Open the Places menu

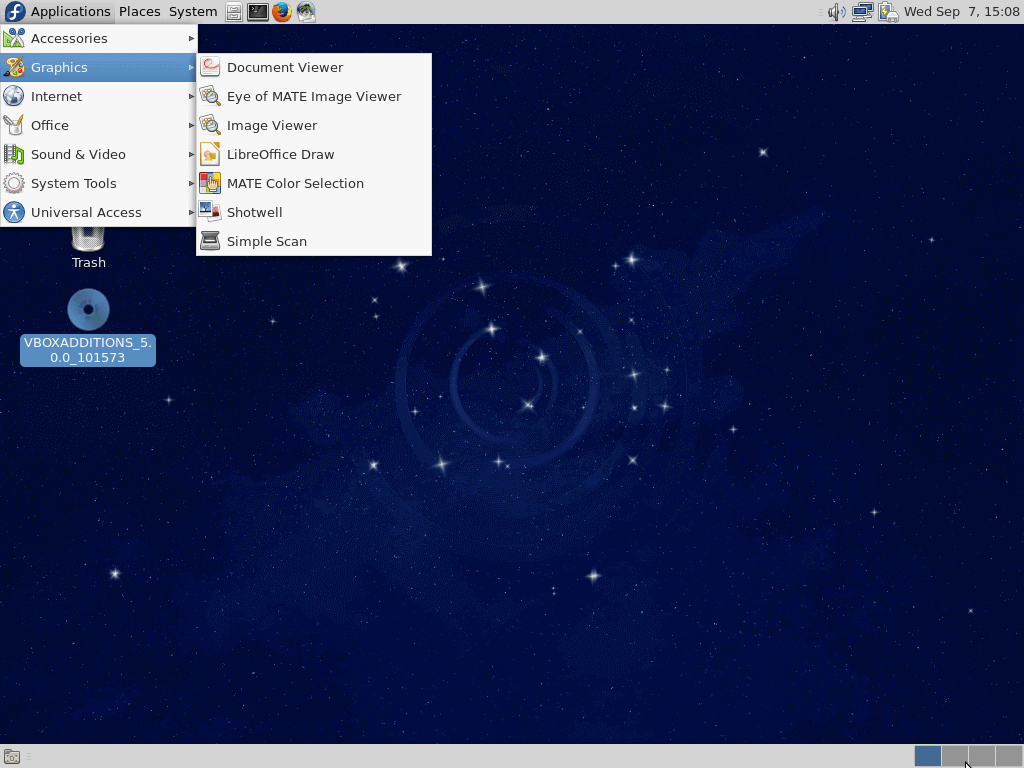coord(139,12)
